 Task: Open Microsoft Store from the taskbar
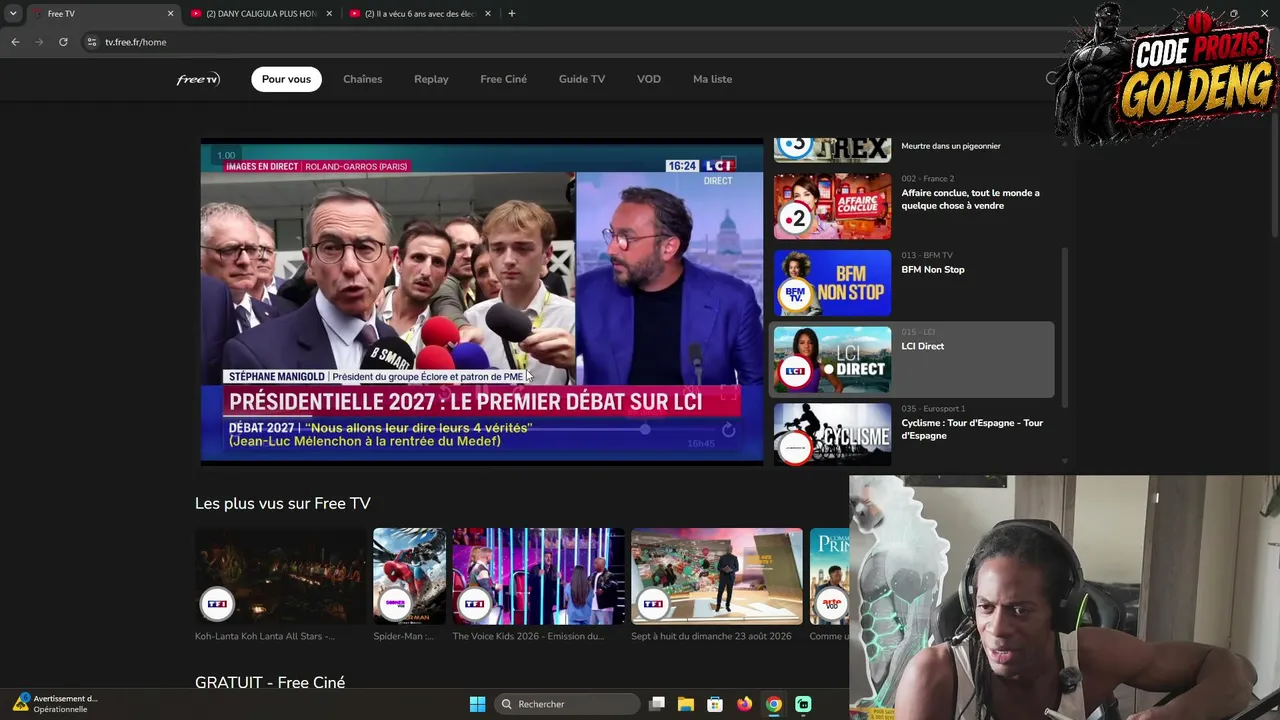coord(715,704)
